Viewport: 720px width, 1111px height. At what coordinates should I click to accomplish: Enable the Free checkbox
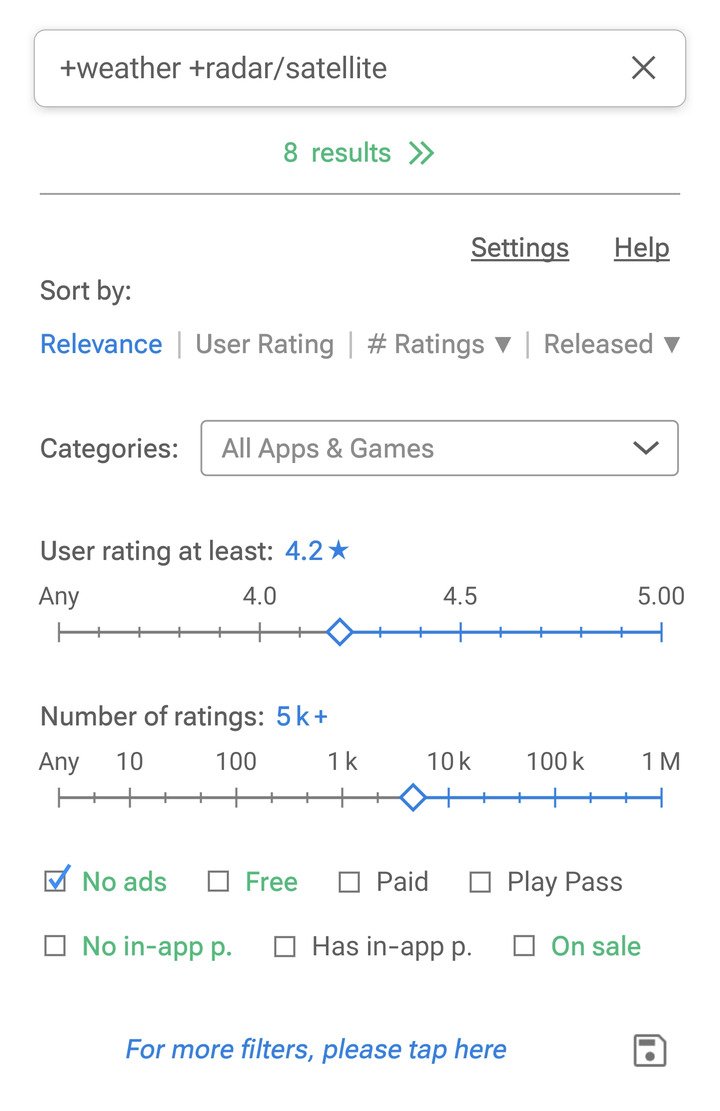click(218, 882)
